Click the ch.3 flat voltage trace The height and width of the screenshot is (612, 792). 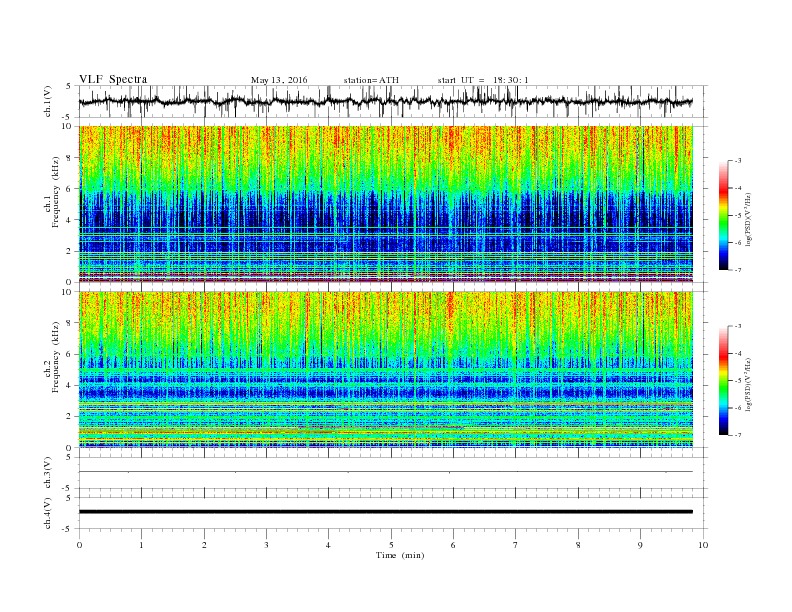tap(386, 472)
